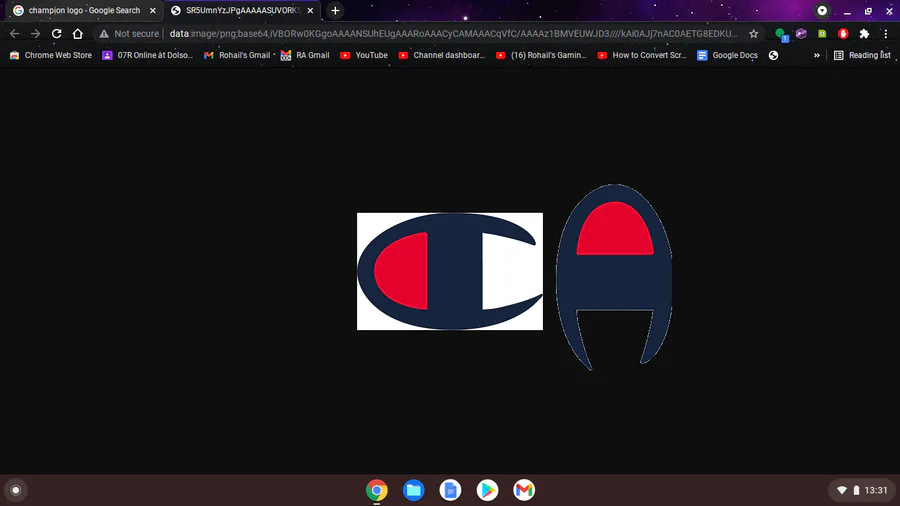Click the Champion logo image
The height and width of the screenshot is (506, 900).
(449, 271)
